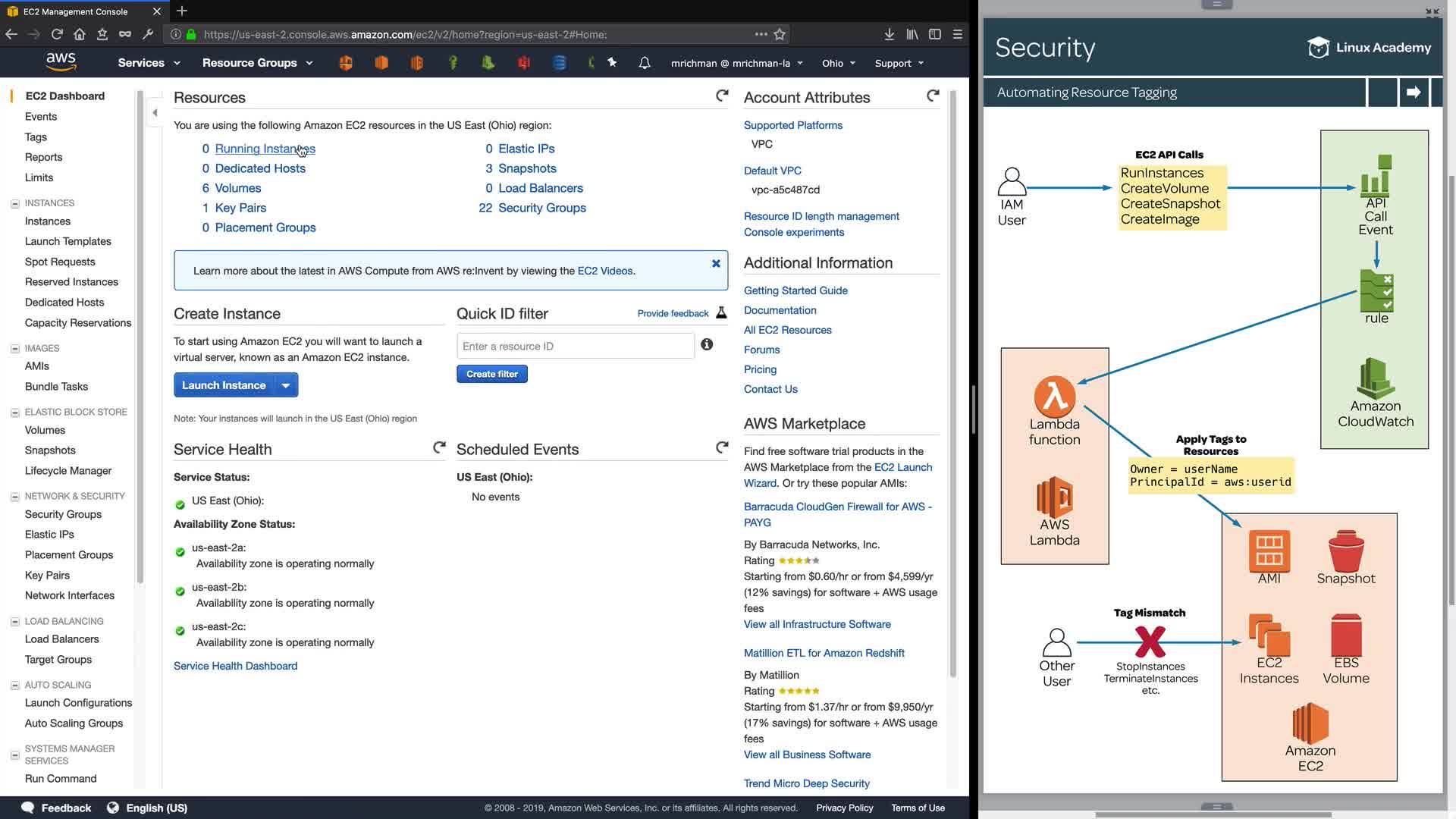The height and width of the screenshot is (819, 1456).
Task: Open the Running Instances link
Action: (x=265, y=149)
